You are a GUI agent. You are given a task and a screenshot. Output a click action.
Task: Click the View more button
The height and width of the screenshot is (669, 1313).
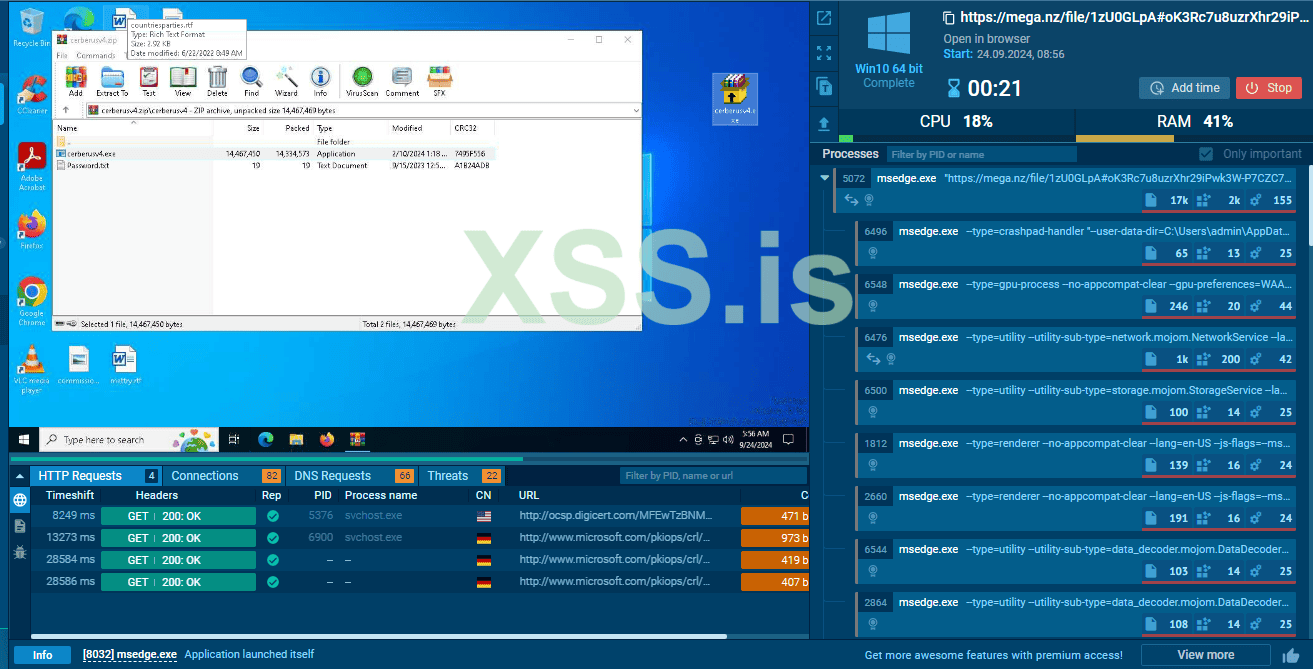point(1205,655)
